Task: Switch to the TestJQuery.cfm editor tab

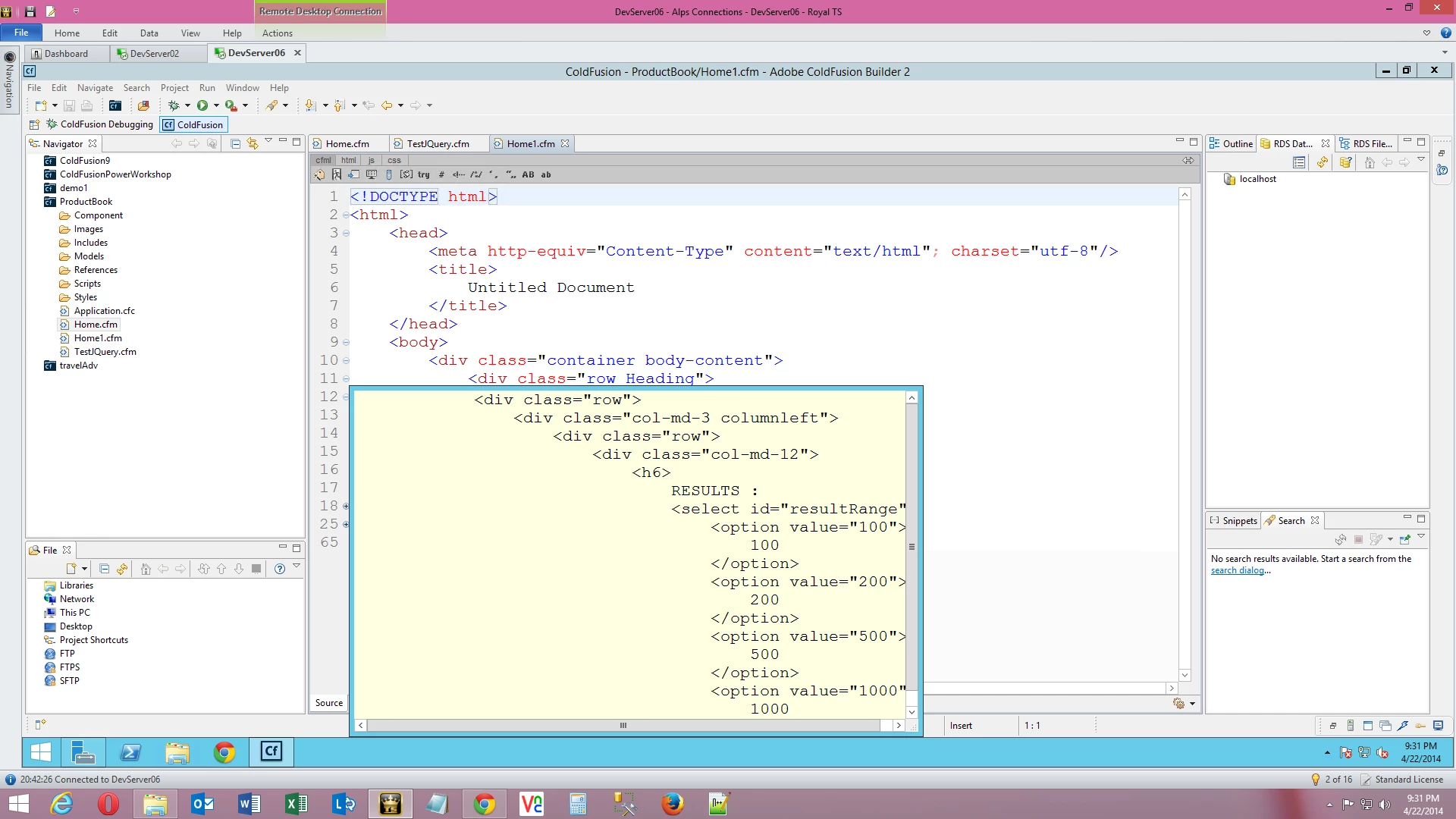Action: pyautogui.click(x=438, y=143)
